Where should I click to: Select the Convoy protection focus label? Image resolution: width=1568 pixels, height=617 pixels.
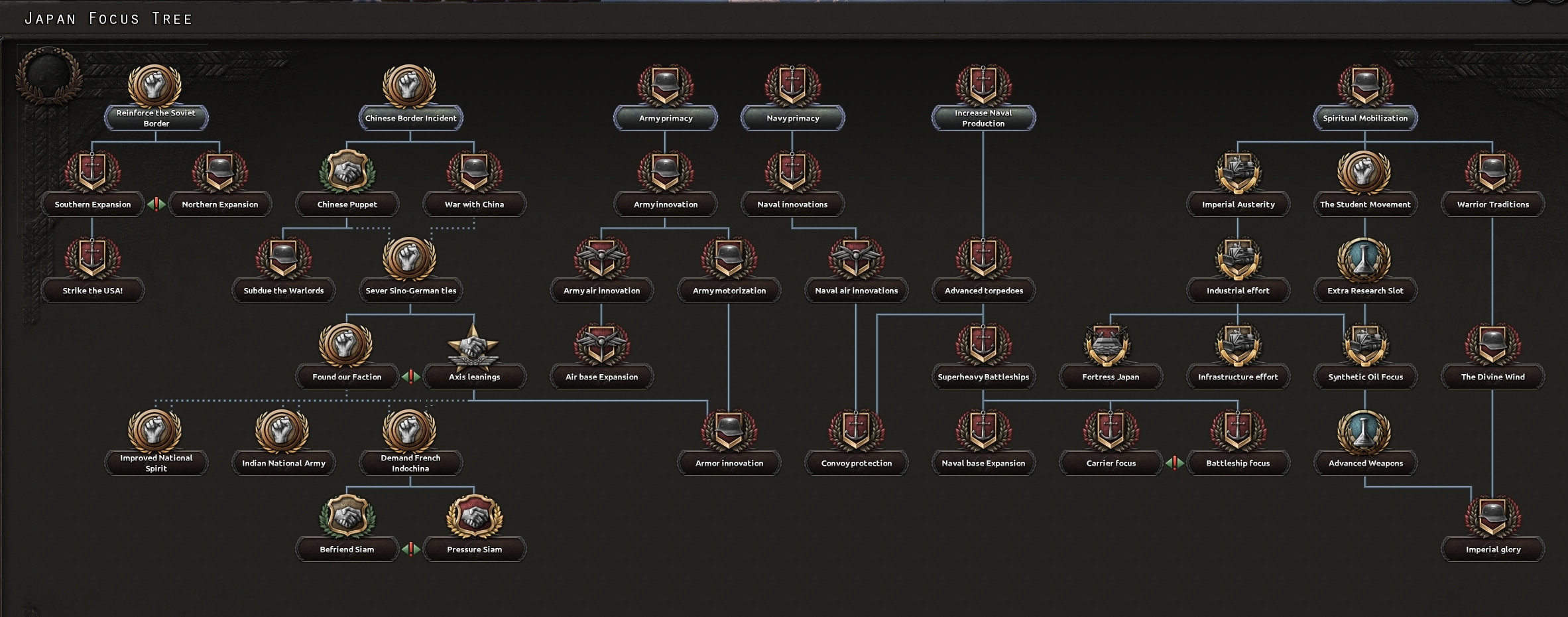click(x=856, y=463)
